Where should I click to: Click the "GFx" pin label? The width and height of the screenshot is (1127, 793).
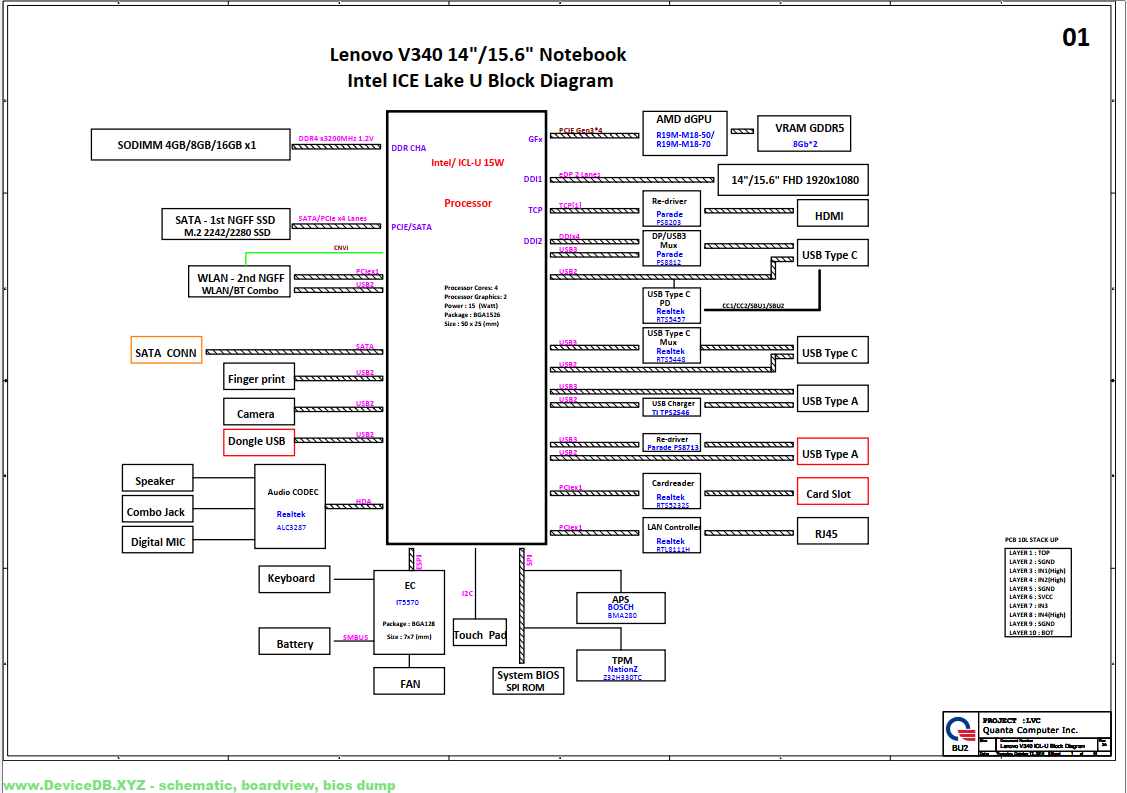point(535,139)
